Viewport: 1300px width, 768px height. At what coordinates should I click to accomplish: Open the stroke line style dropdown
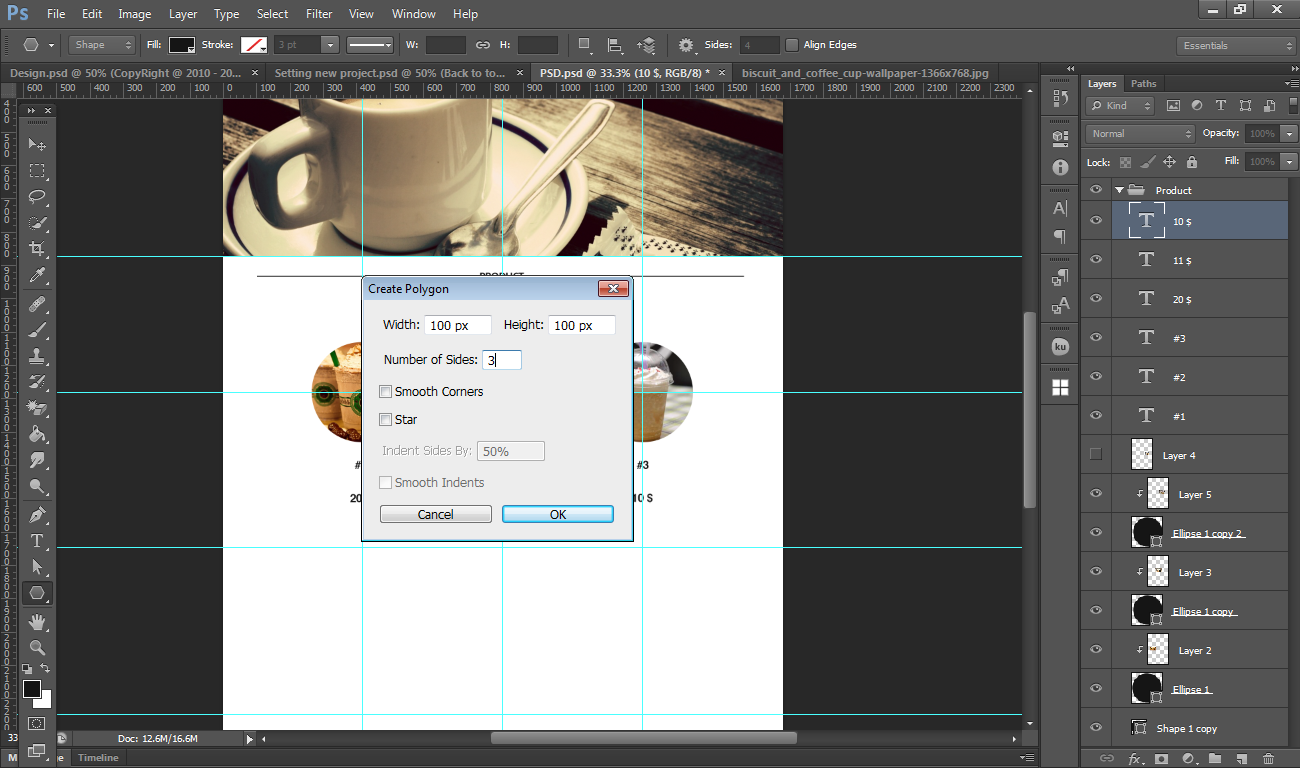coord(370,45)
